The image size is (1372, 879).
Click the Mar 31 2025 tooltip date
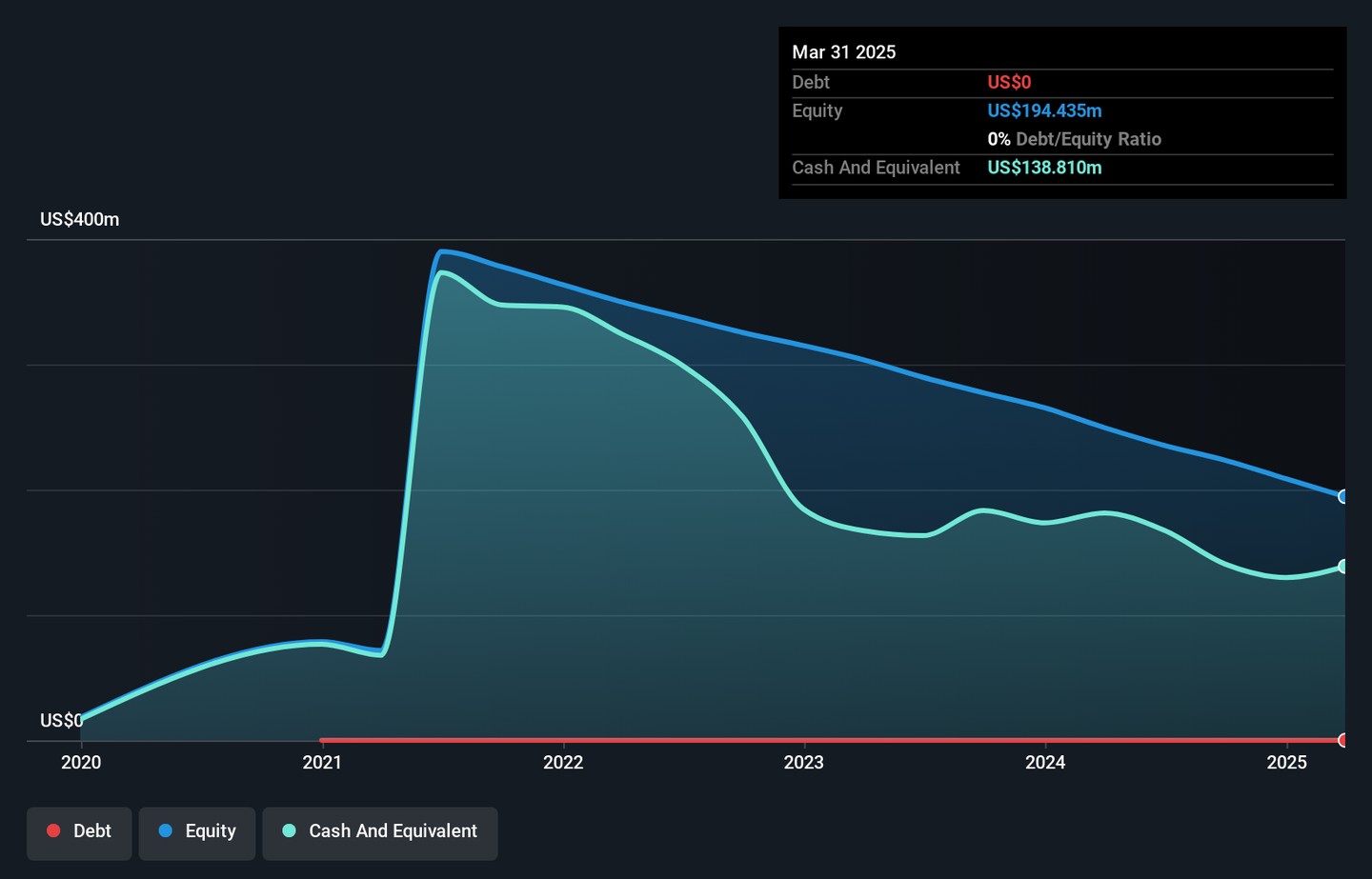point(843,52)
